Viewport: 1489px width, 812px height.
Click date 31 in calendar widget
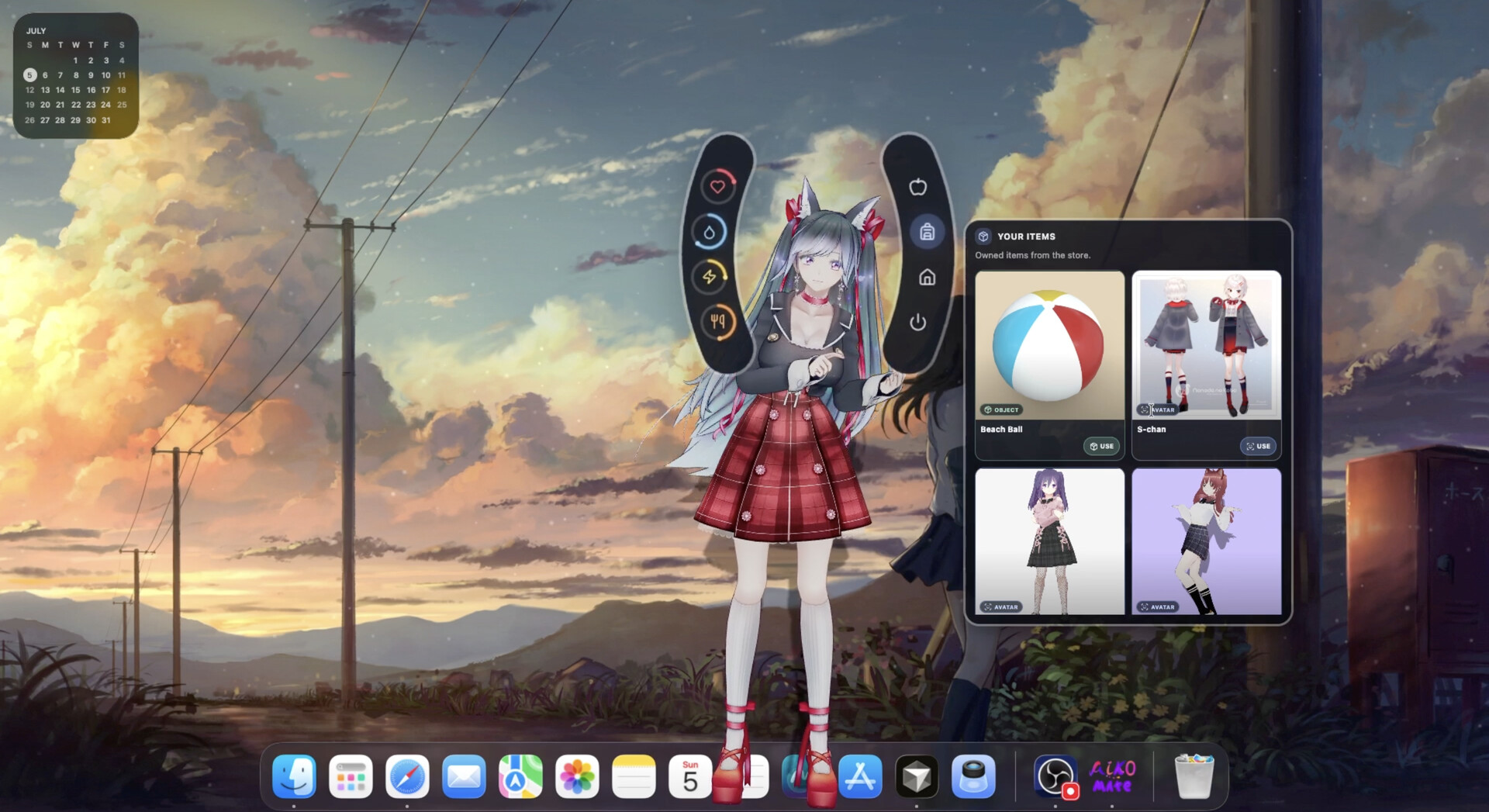tap(106, 120)
